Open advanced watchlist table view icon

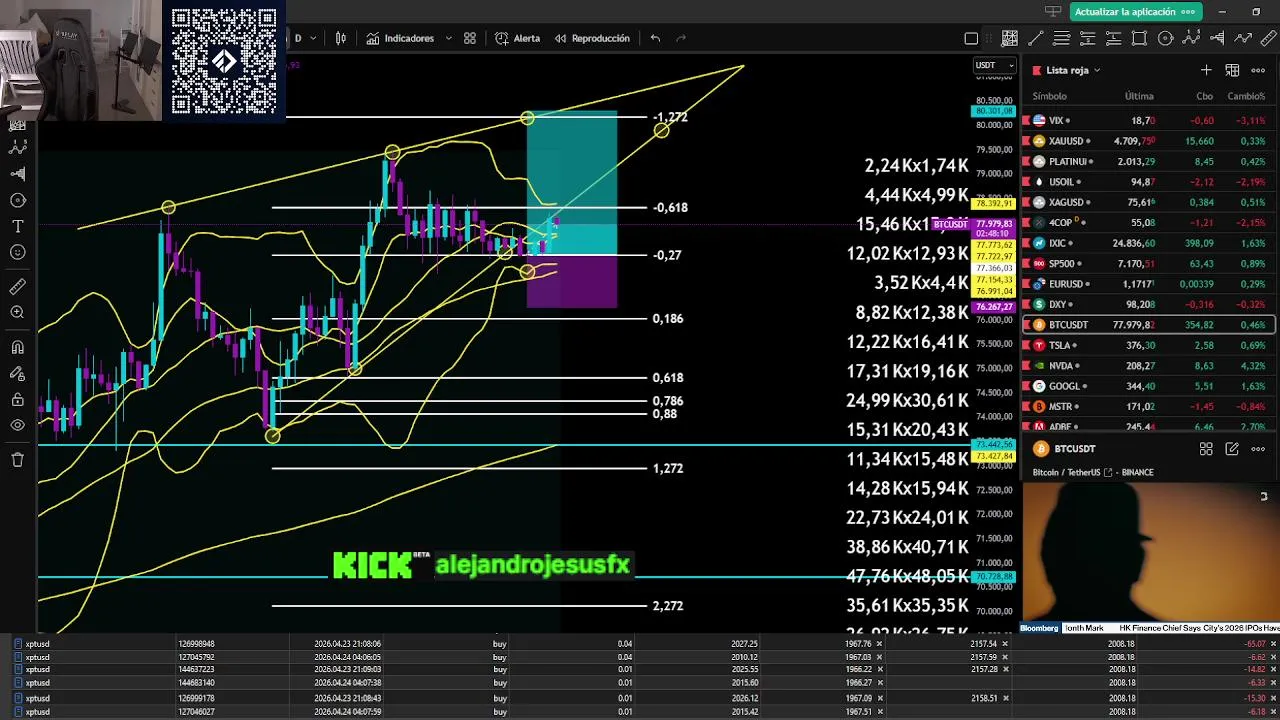(x=1232, y=70)
